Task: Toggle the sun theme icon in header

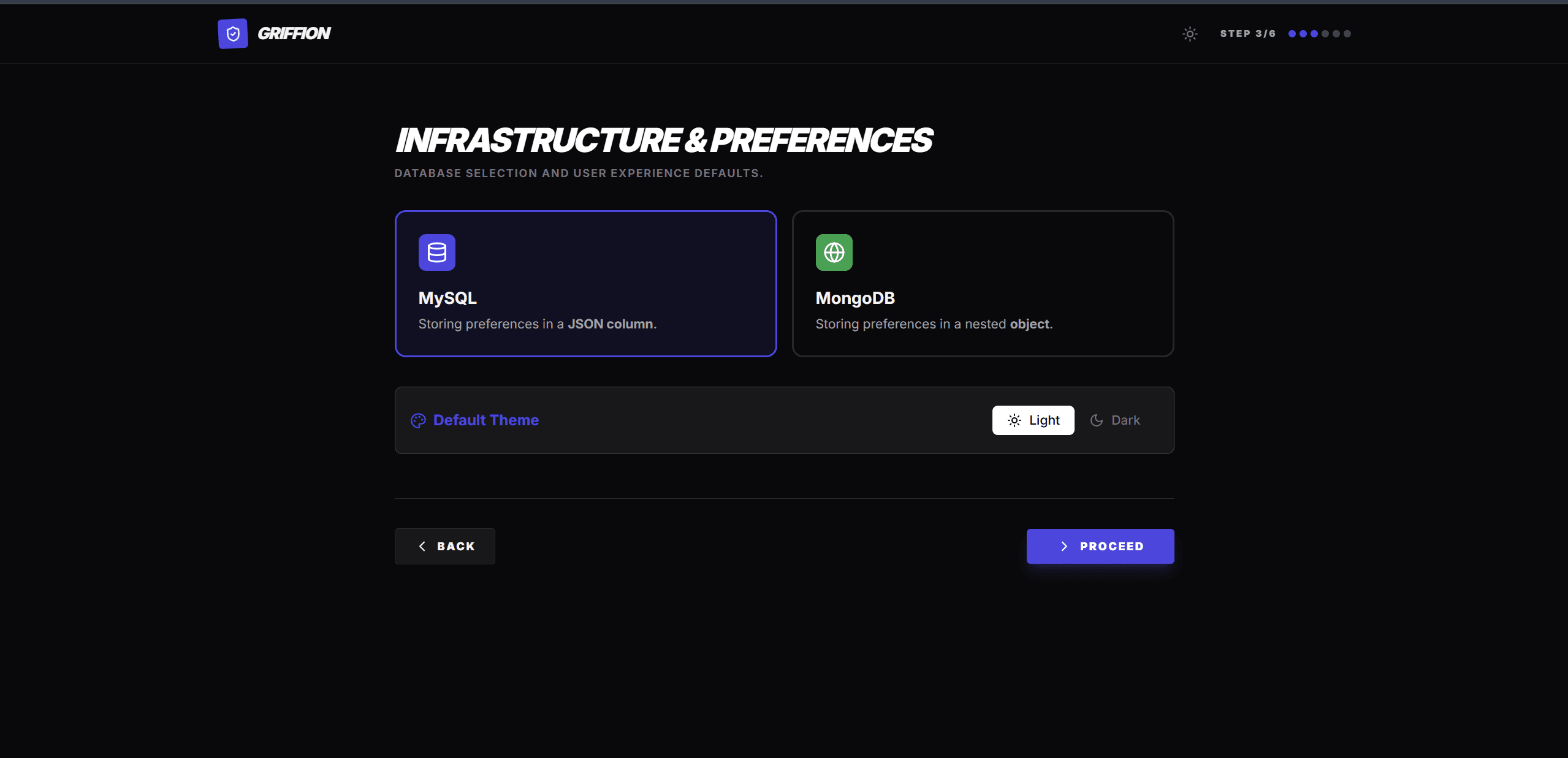Action: pos(1190,34)
